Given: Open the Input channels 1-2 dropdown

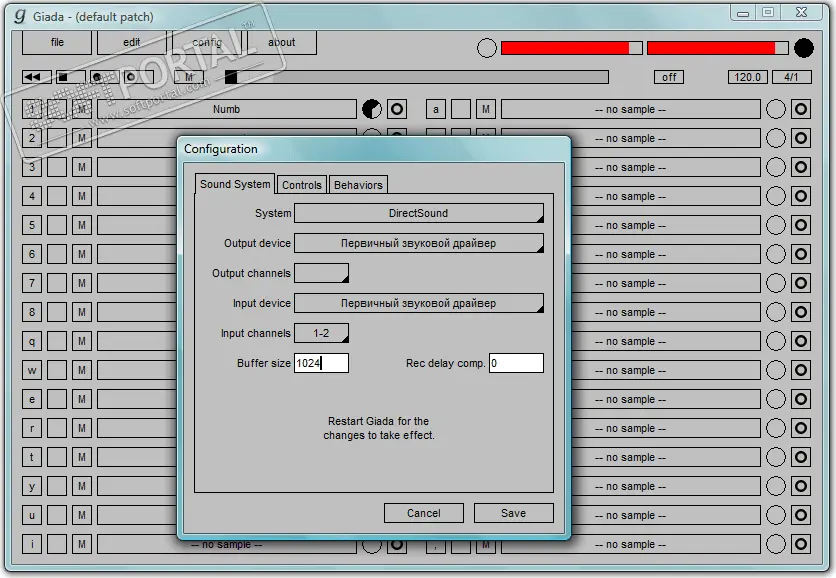Looking at the screenshot, I should click(x=321, y=333).
